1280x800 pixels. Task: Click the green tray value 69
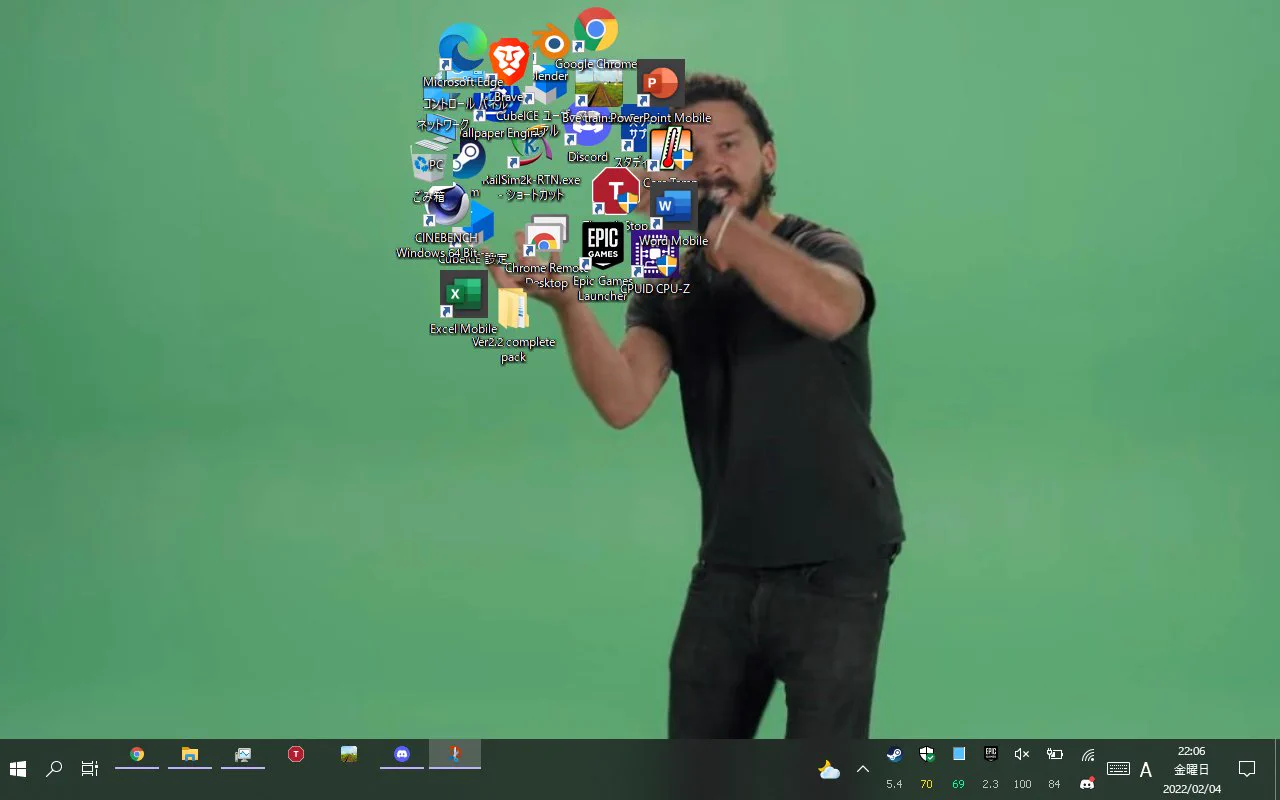958,784
